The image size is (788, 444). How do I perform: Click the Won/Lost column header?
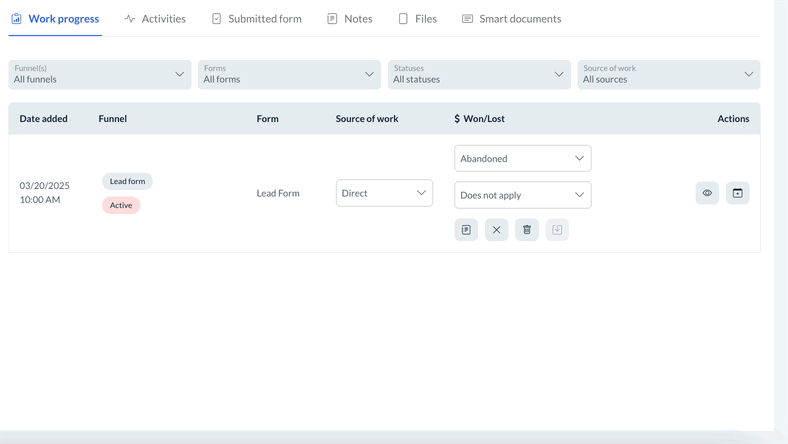(x=484, y=119)
